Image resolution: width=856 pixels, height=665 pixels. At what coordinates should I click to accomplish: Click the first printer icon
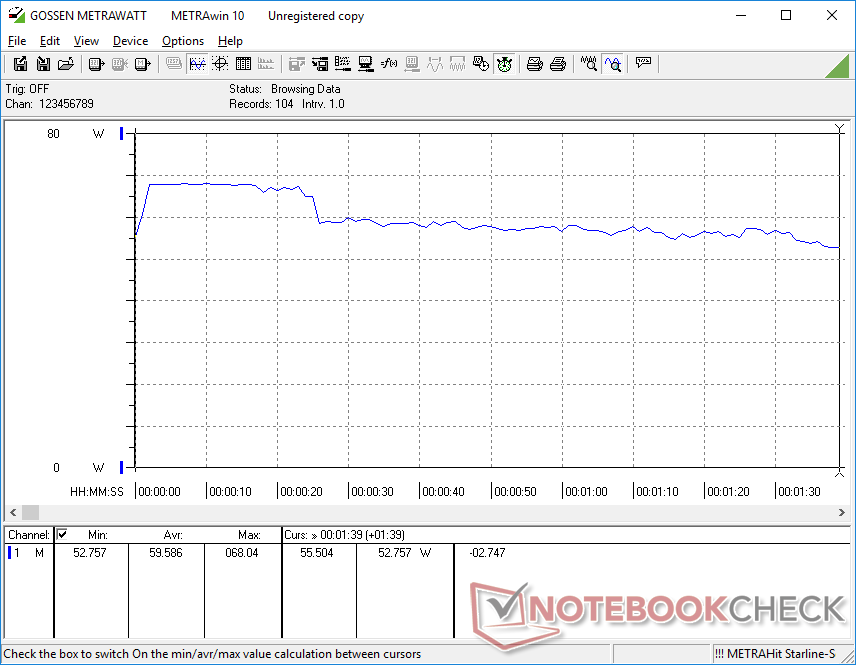[535, 64]
